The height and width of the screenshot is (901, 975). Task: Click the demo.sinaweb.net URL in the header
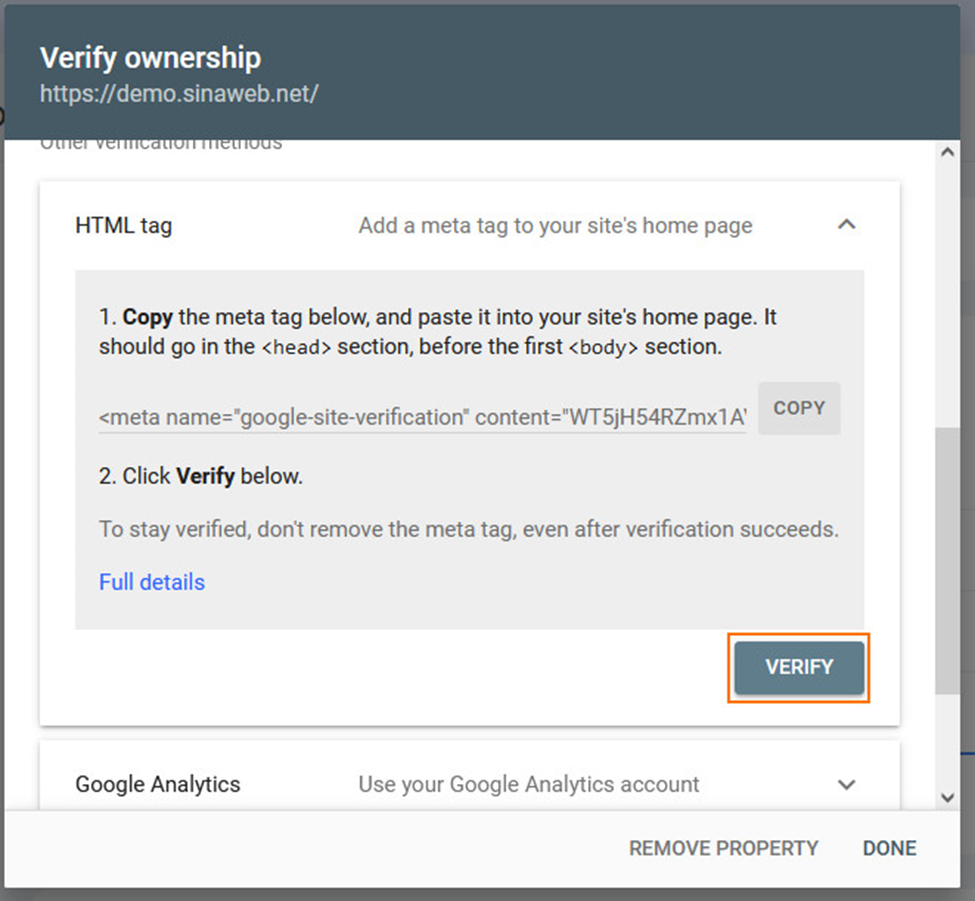[x=179, y=94]
